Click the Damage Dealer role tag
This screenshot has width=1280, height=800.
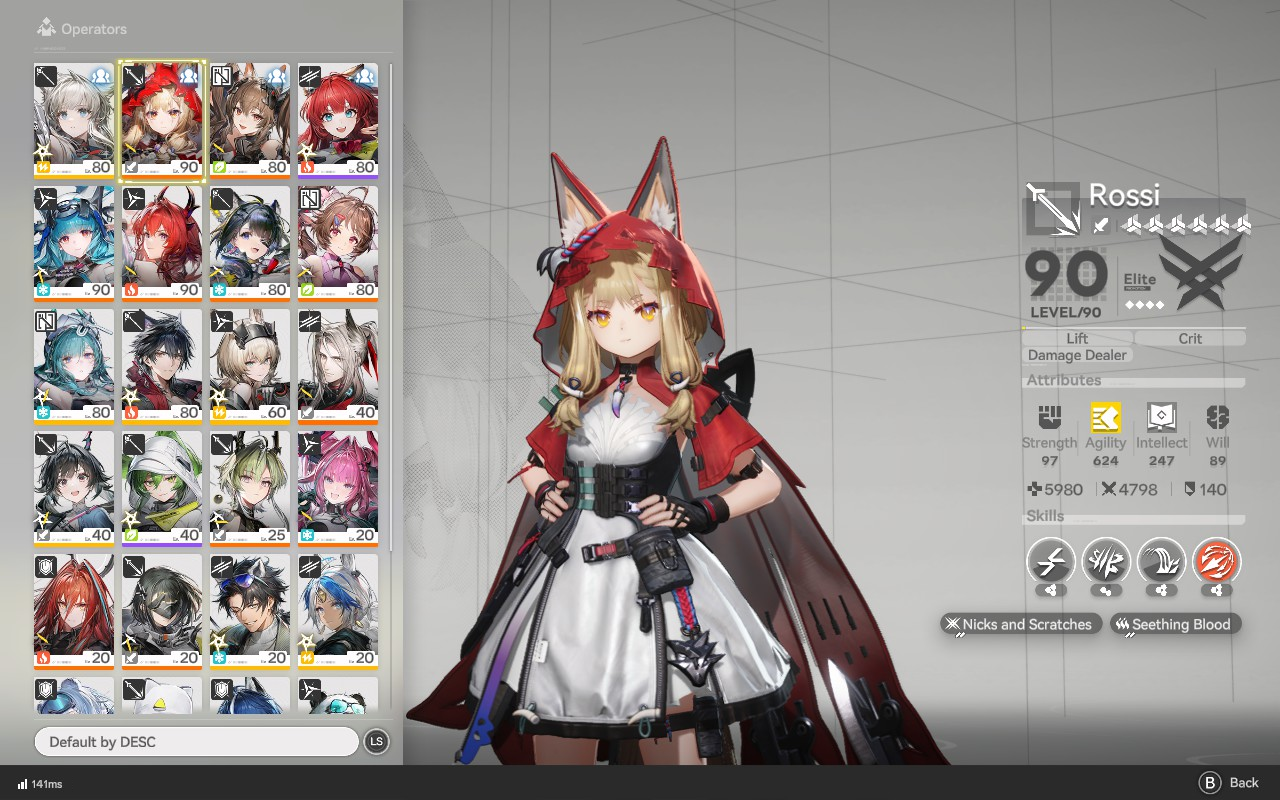tap(1077, 355)
